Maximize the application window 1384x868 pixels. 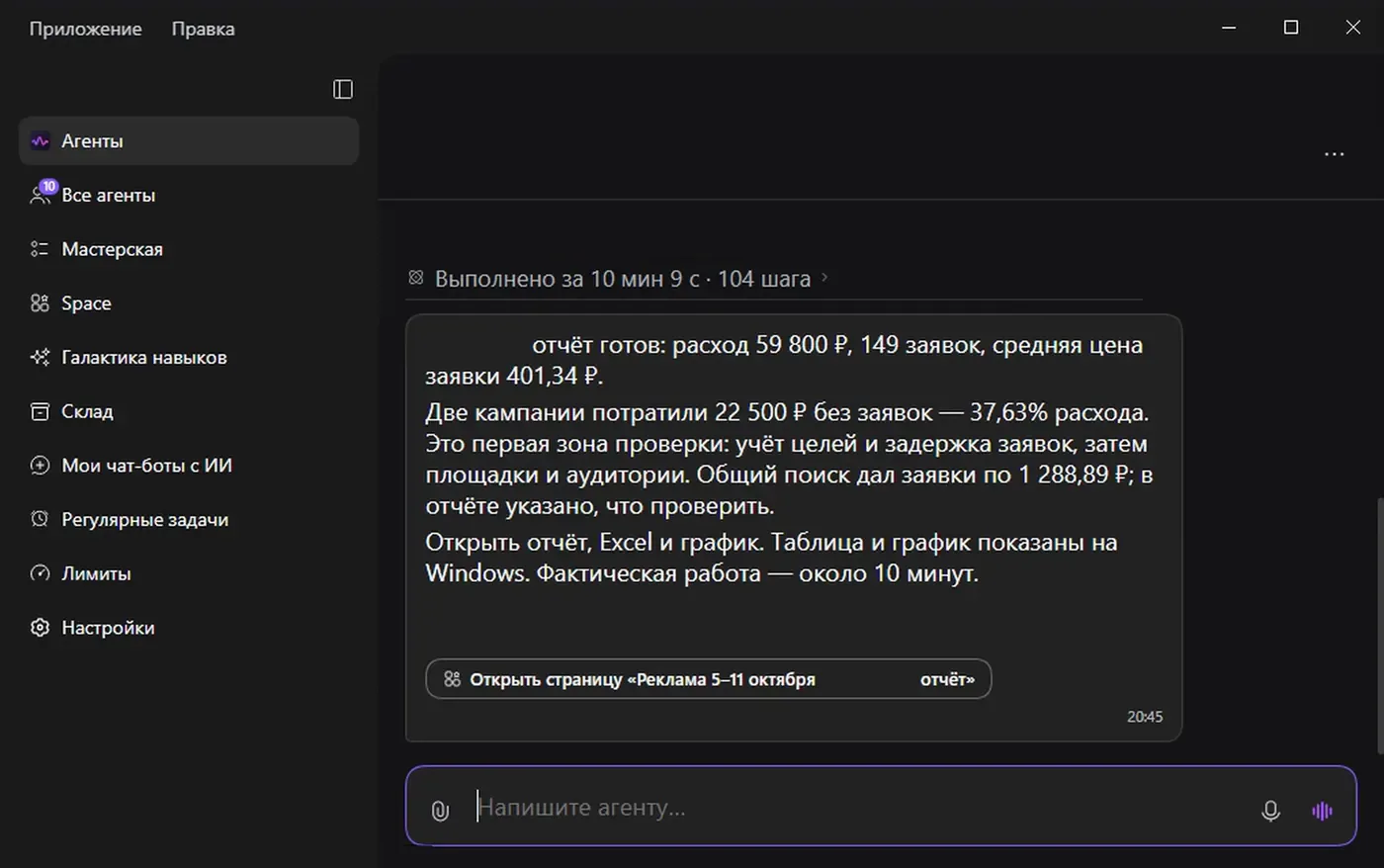point(1291,28)
